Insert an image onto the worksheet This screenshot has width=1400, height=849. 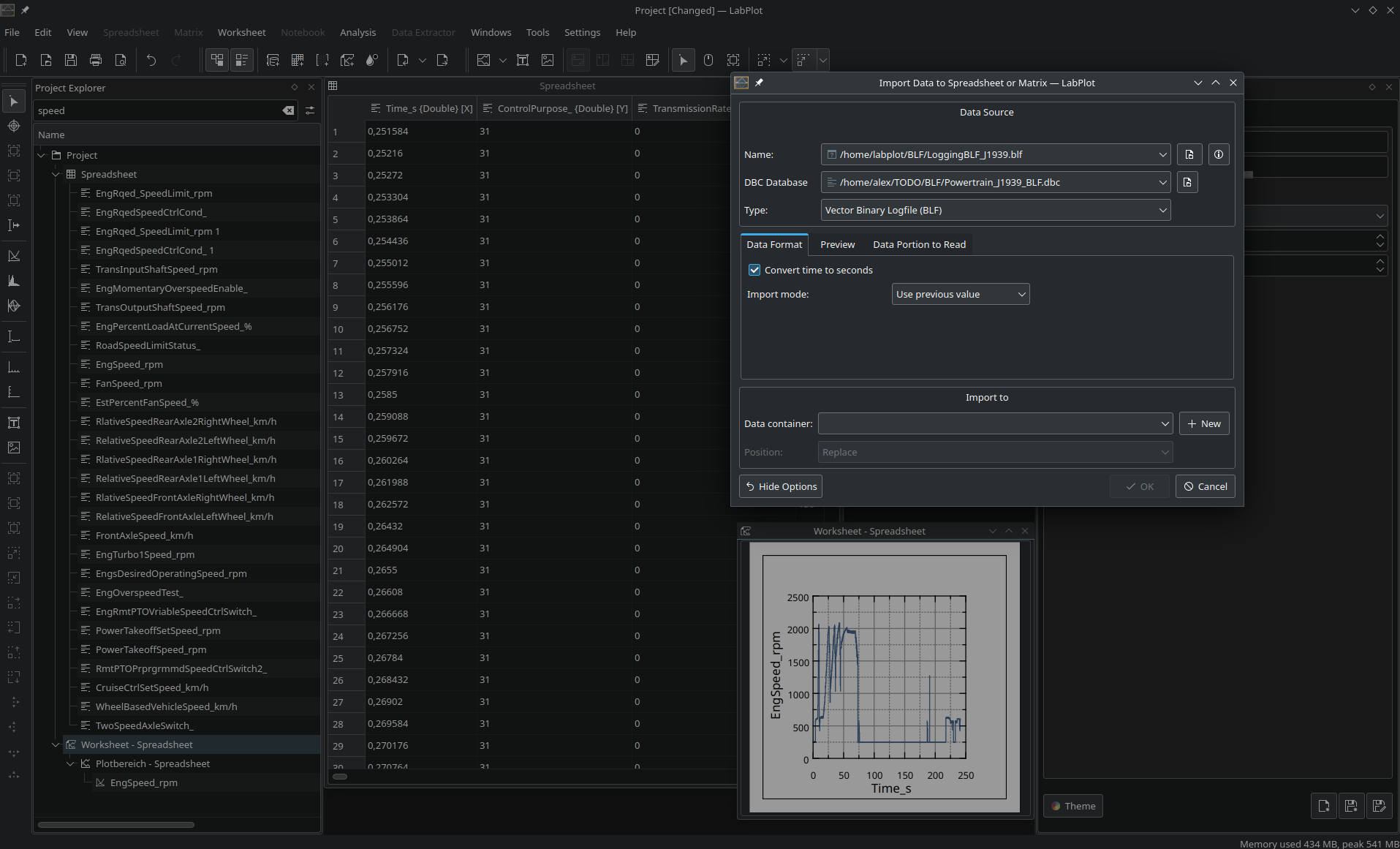coord(548,60)
